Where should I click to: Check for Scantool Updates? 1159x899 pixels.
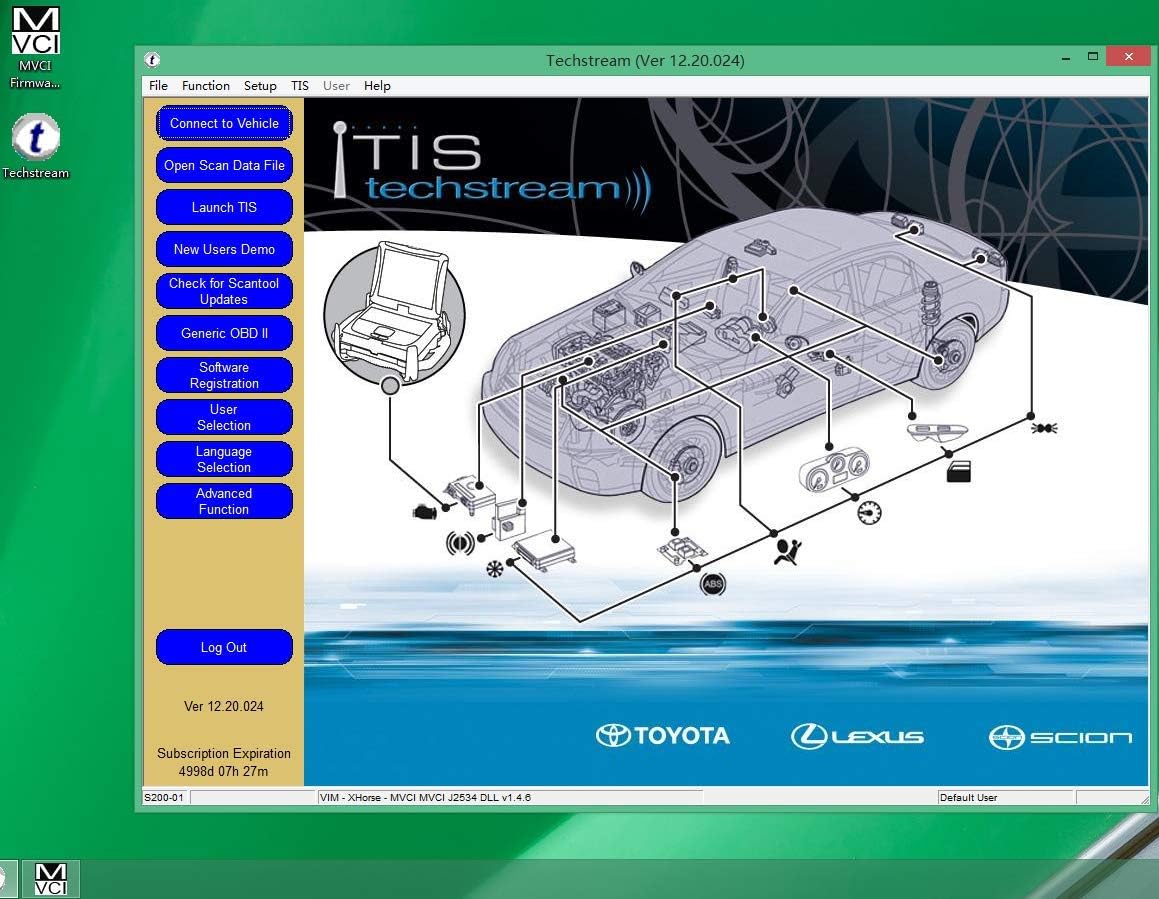[x=224, y=291]
